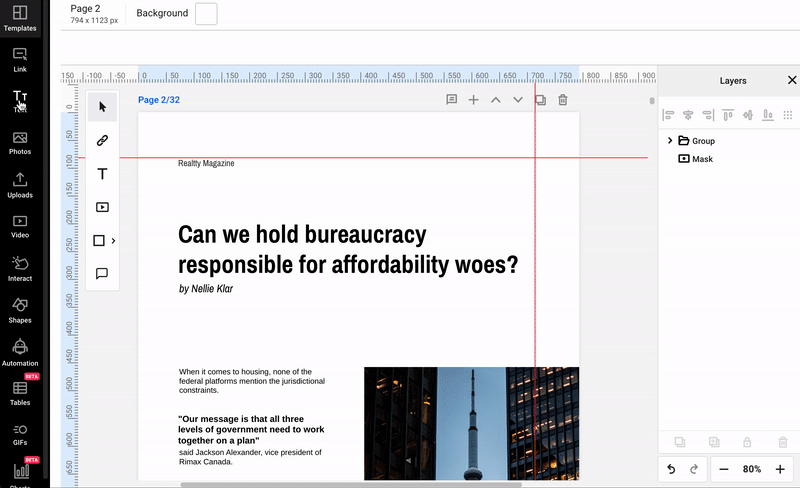Viewport: 800px width, 488px height.
Task: Zoom out with minus button
Action: click(x=723, y=469)
